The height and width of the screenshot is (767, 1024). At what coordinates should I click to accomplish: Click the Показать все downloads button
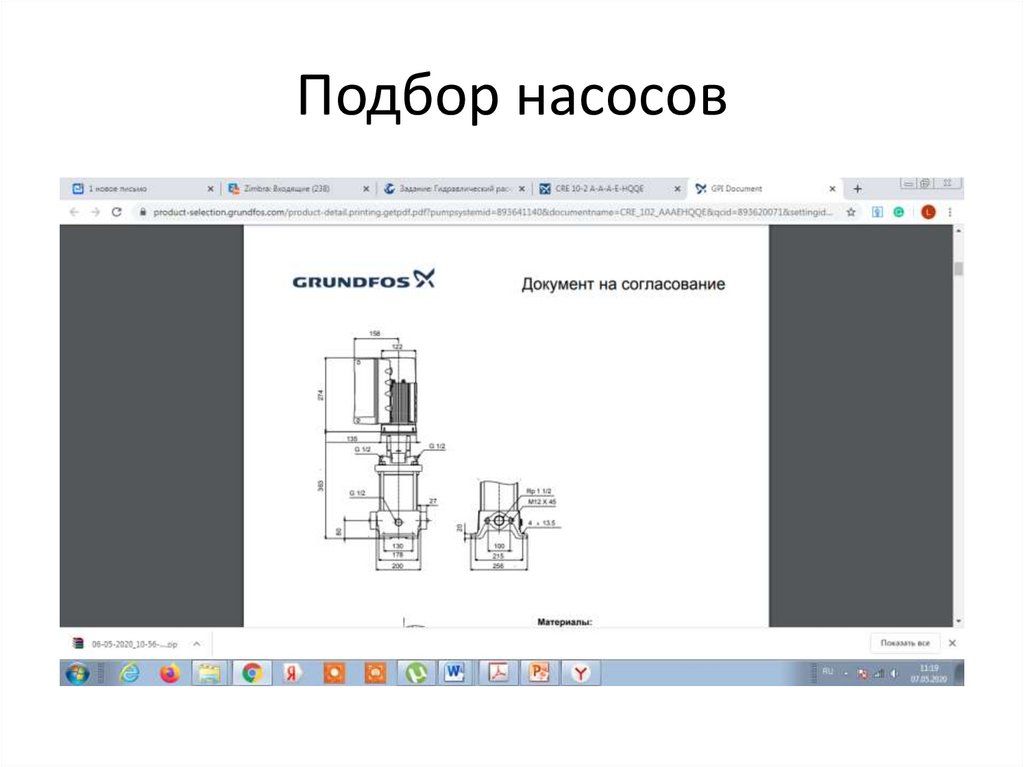click(x=904, y=642)
